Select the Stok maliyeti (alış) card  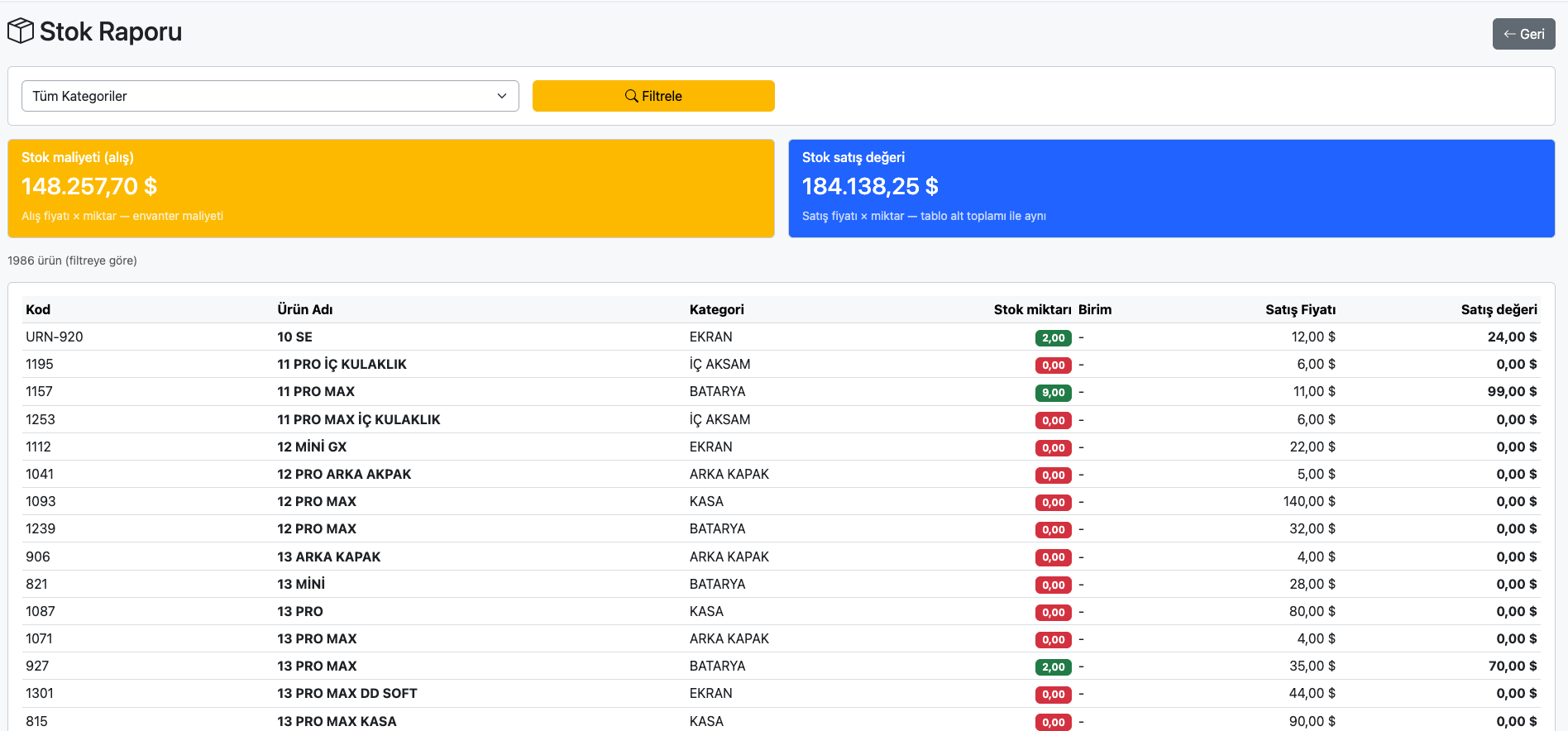391,189
